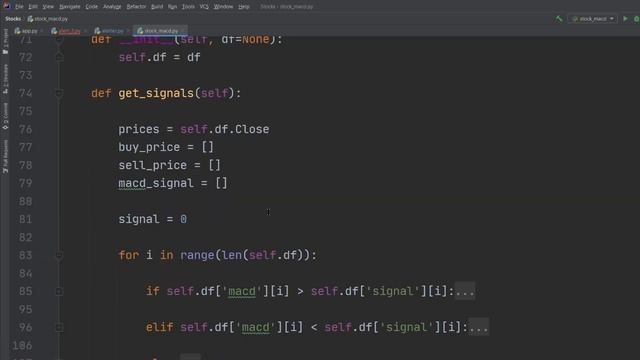Open the Pull Requests tool window sidebar tab
The width and height of the screenshot is (640, 360).
(5, 156)
